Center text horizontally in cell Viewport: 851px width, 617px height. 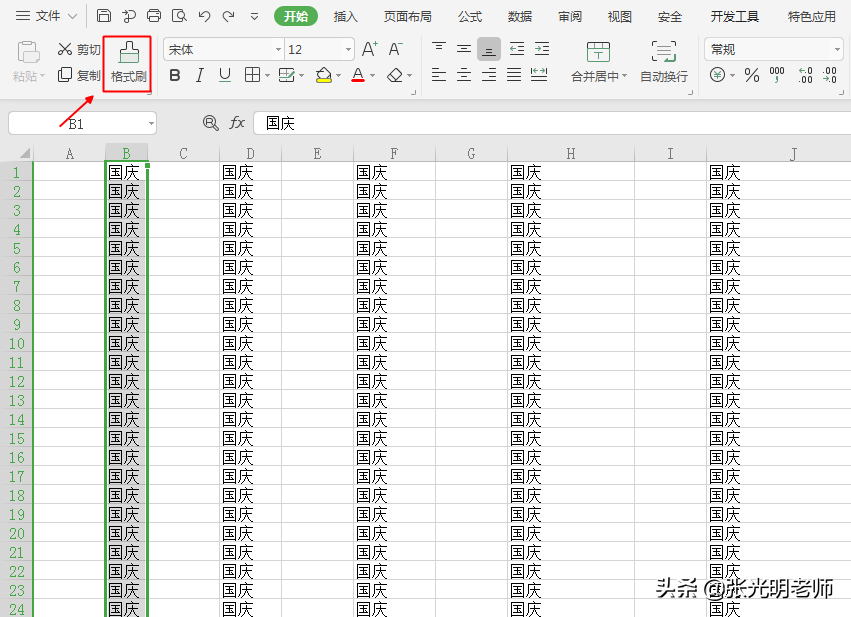463,75
